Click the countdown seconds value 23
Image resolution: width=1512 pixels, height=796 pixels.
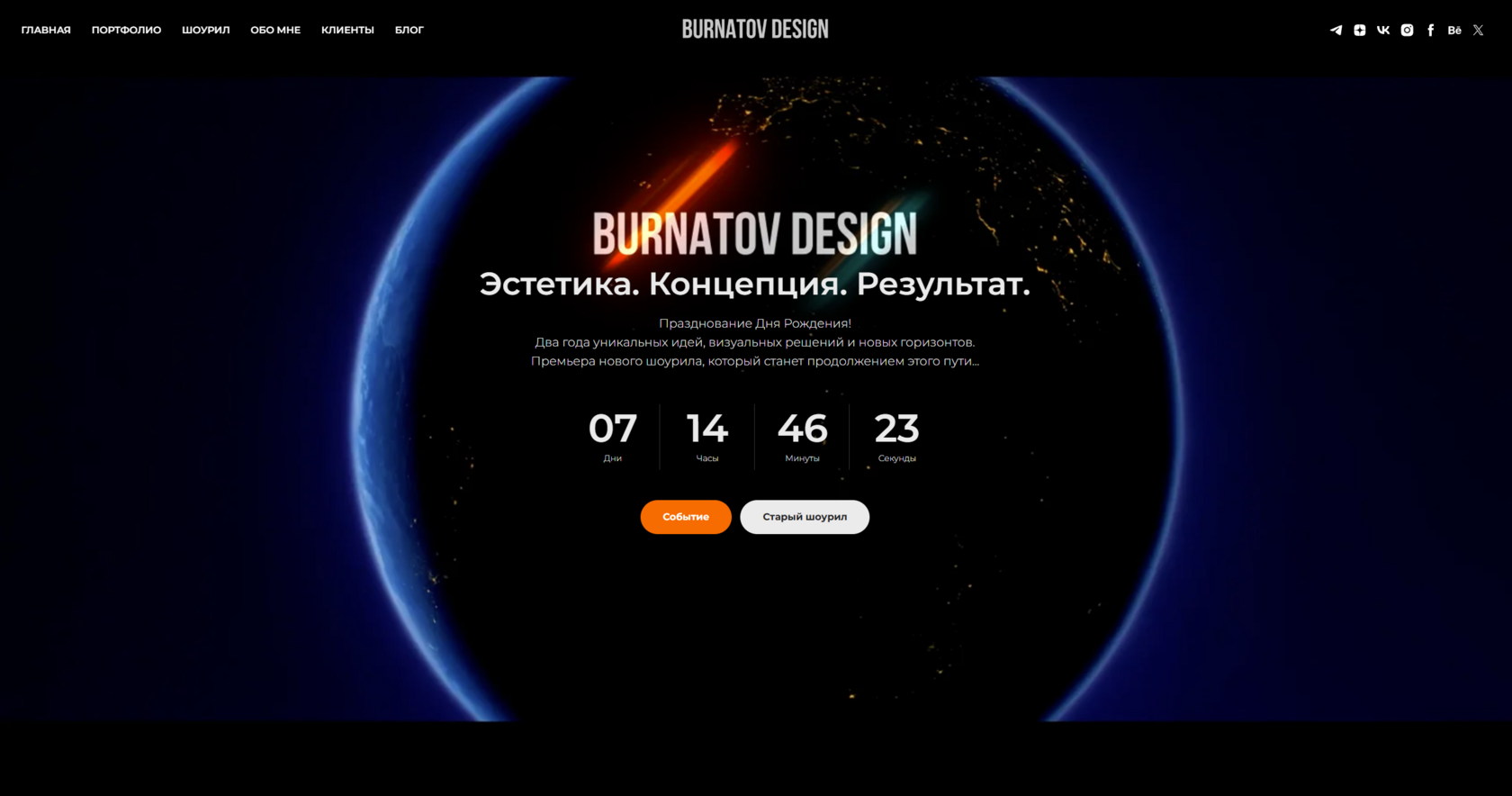click(897, 429)
